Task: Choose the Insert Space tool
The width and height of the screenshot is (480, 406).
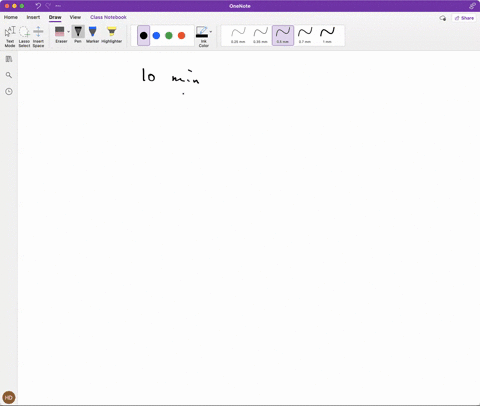Action: pyautogui.click(x=38, y=36)
